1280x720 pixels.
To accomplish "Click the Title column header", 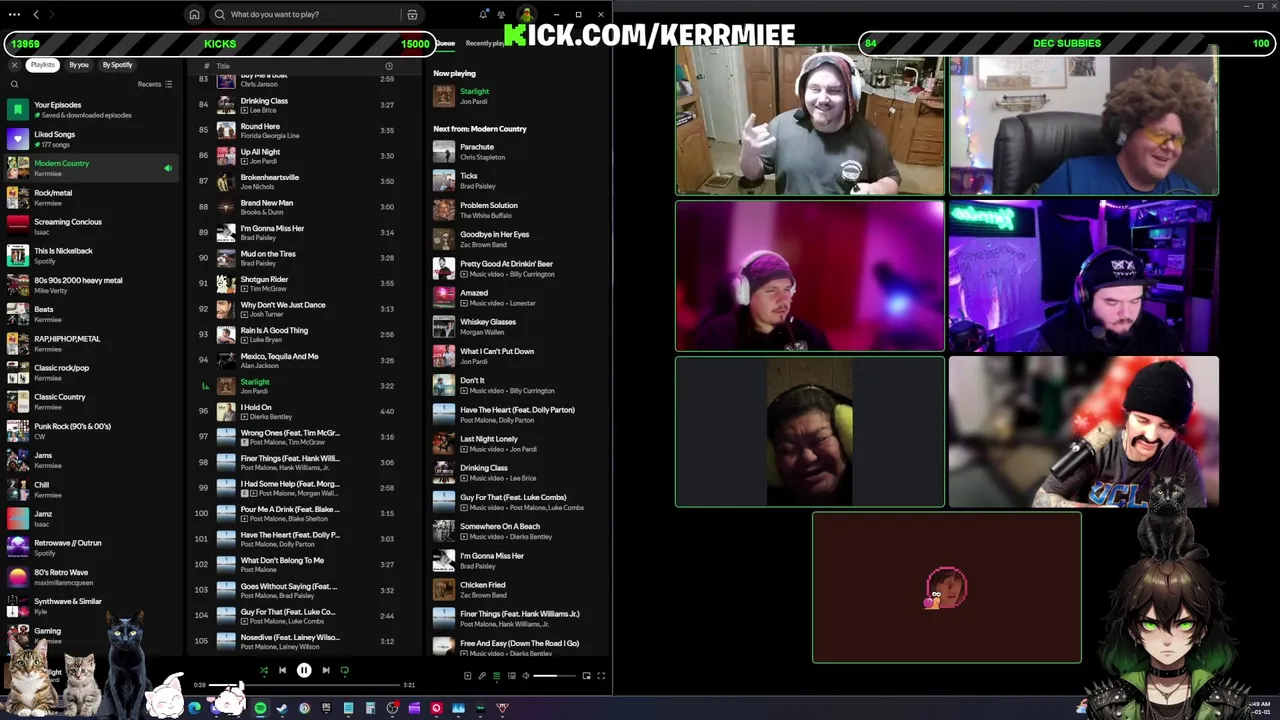I will click(223, 66).
